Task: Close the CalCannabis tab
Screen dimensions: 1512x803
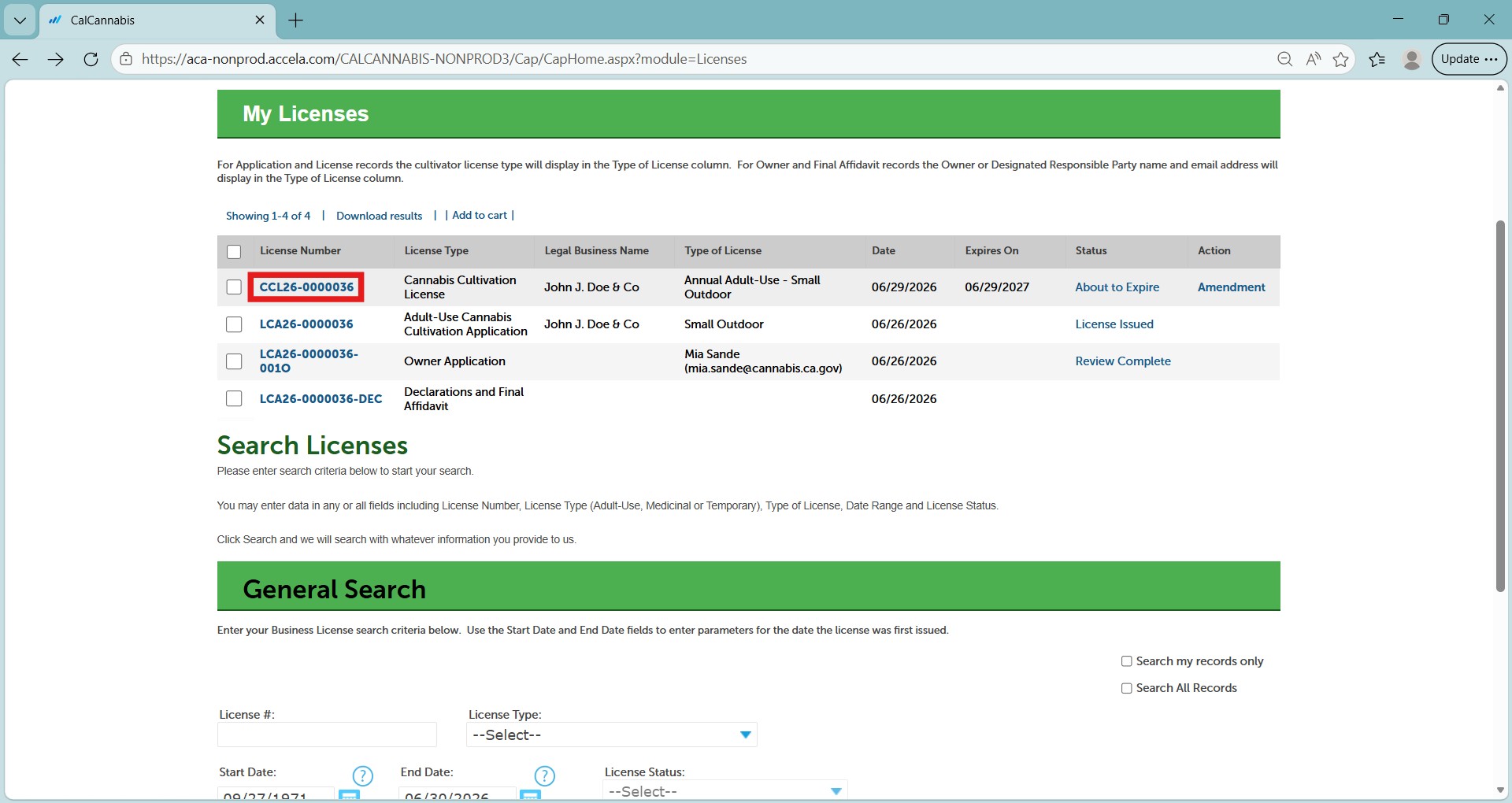Action: (x=260, y=20)
